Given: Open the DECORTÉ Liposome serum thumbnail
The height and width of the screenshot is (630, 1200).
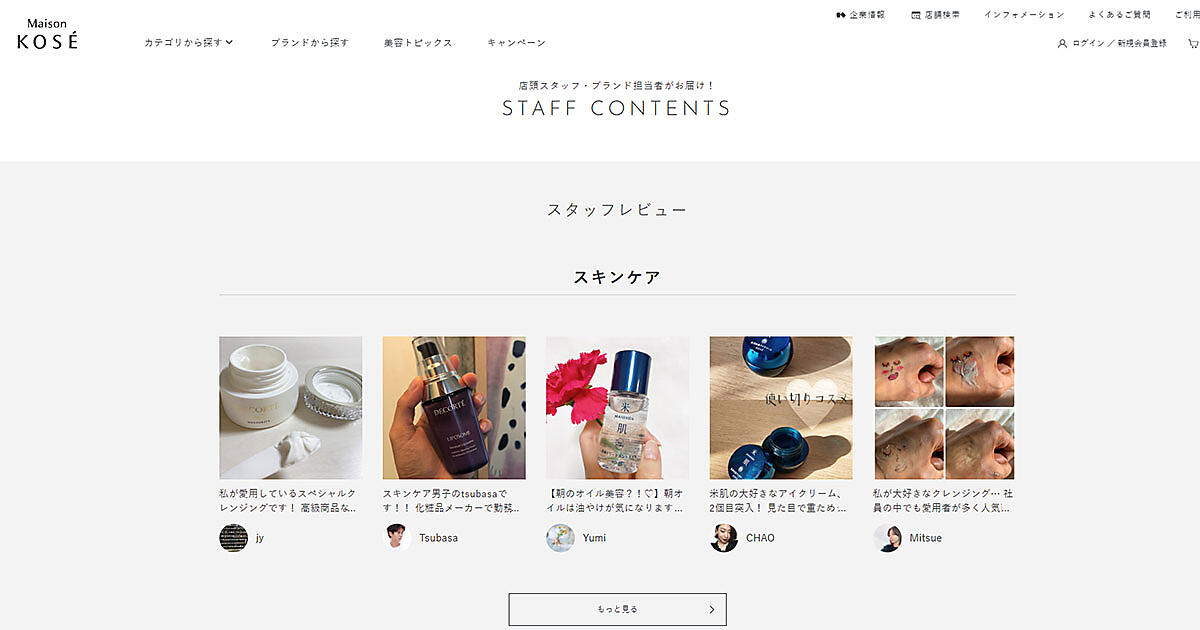Looking at the screenshot, I should (x=454, y=408).
